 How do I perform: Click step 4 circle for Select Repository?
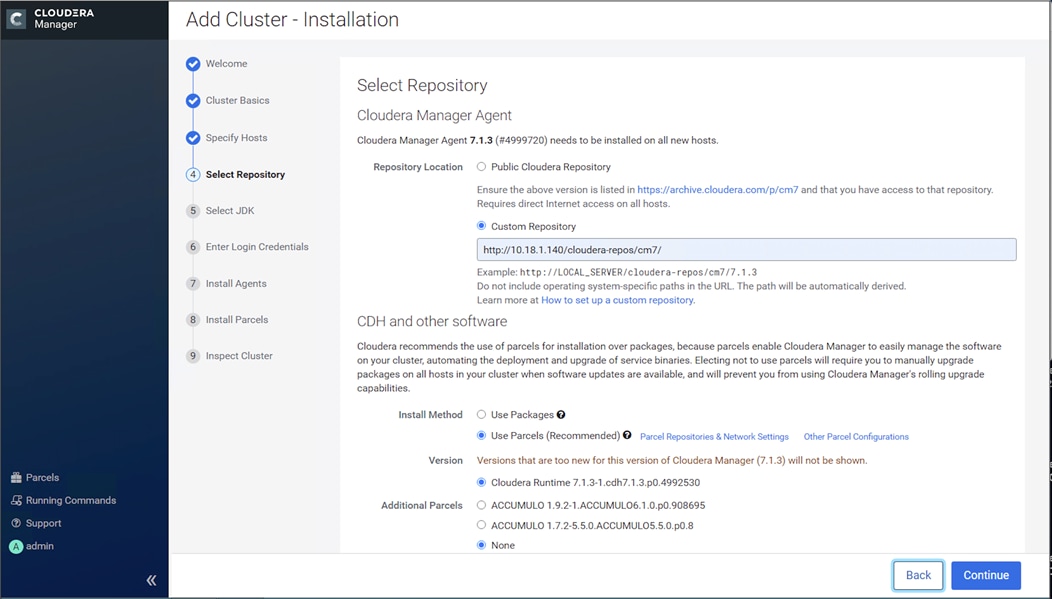coord(193,174)
